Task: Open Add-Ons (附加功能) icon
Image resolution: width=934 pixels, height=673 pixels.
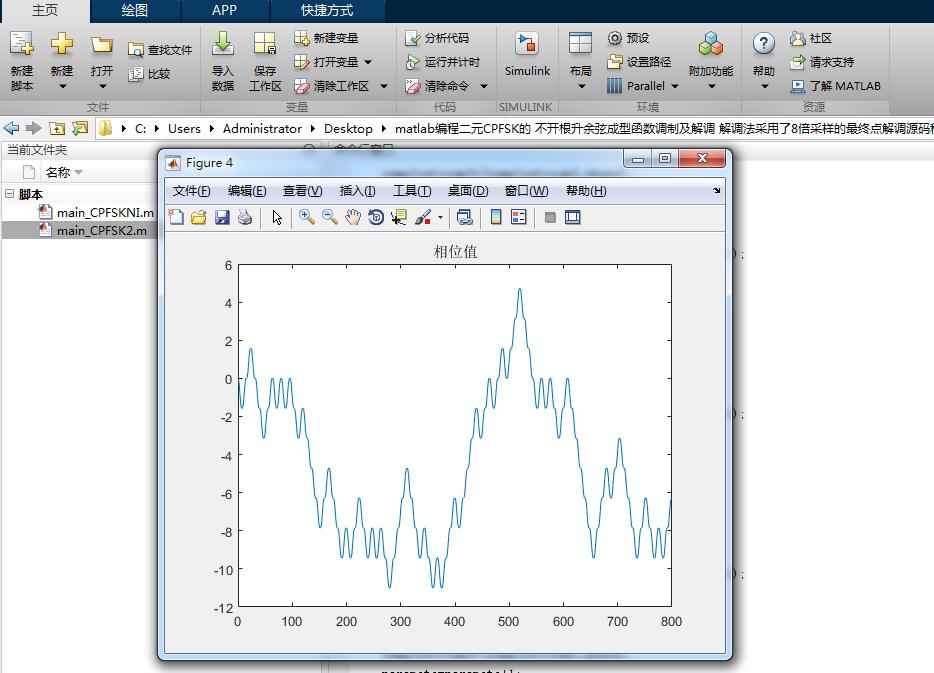Action: click(711, 45)
